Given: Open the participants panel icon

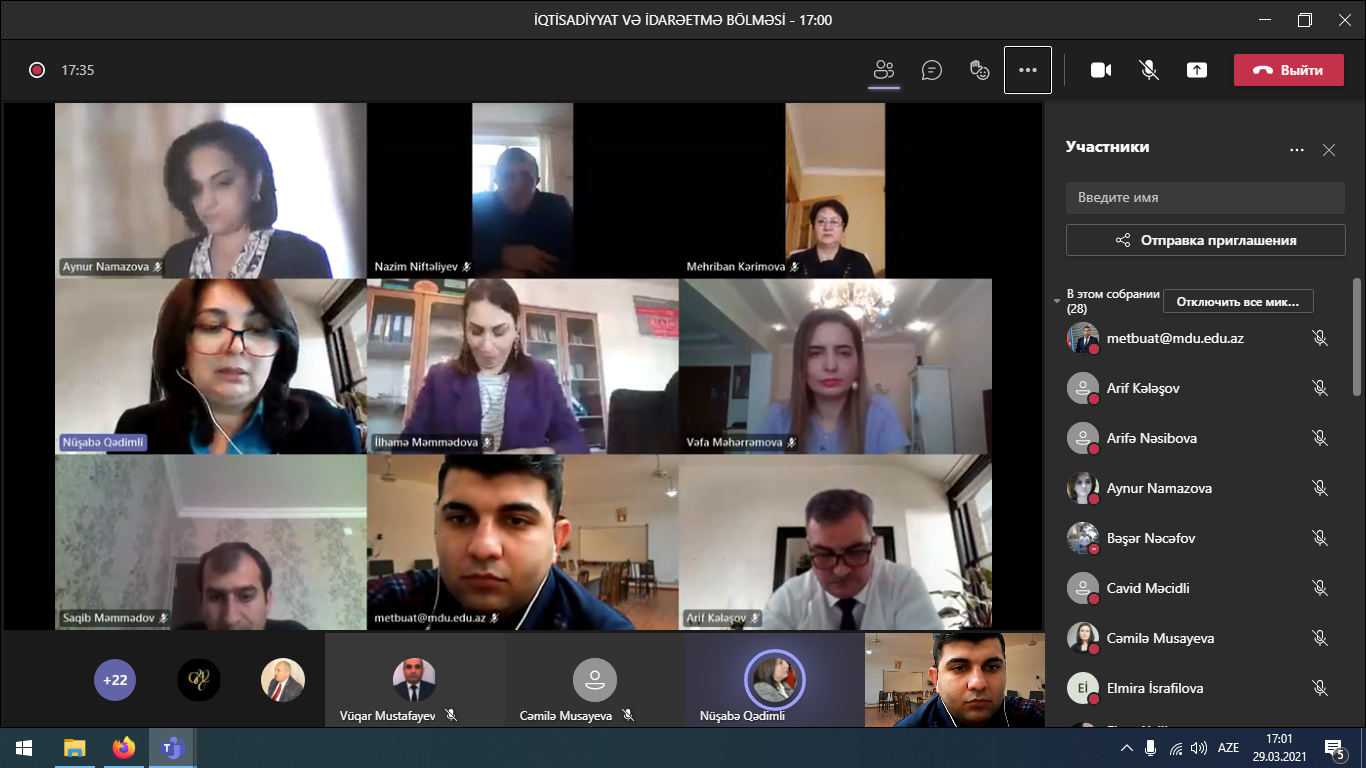Looking at the screenshot, I should point(883,70).
